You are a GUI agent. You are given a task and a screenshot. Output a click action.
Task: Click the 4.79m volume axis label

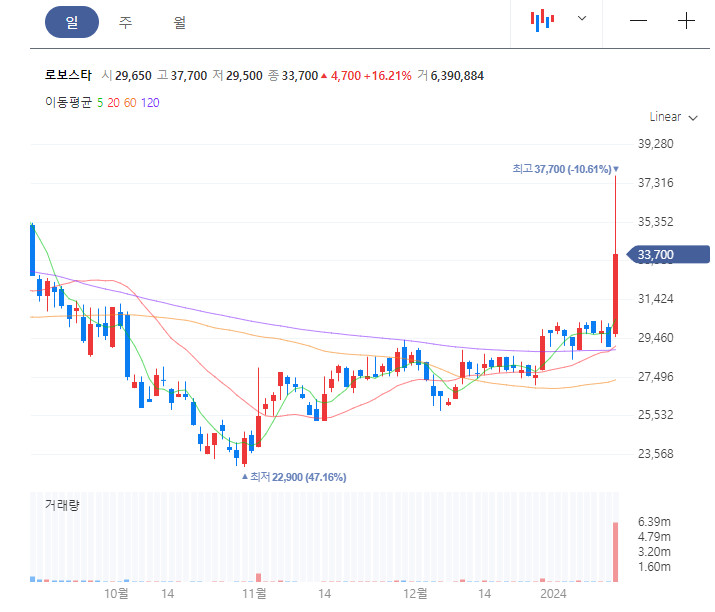coord(654,537)
